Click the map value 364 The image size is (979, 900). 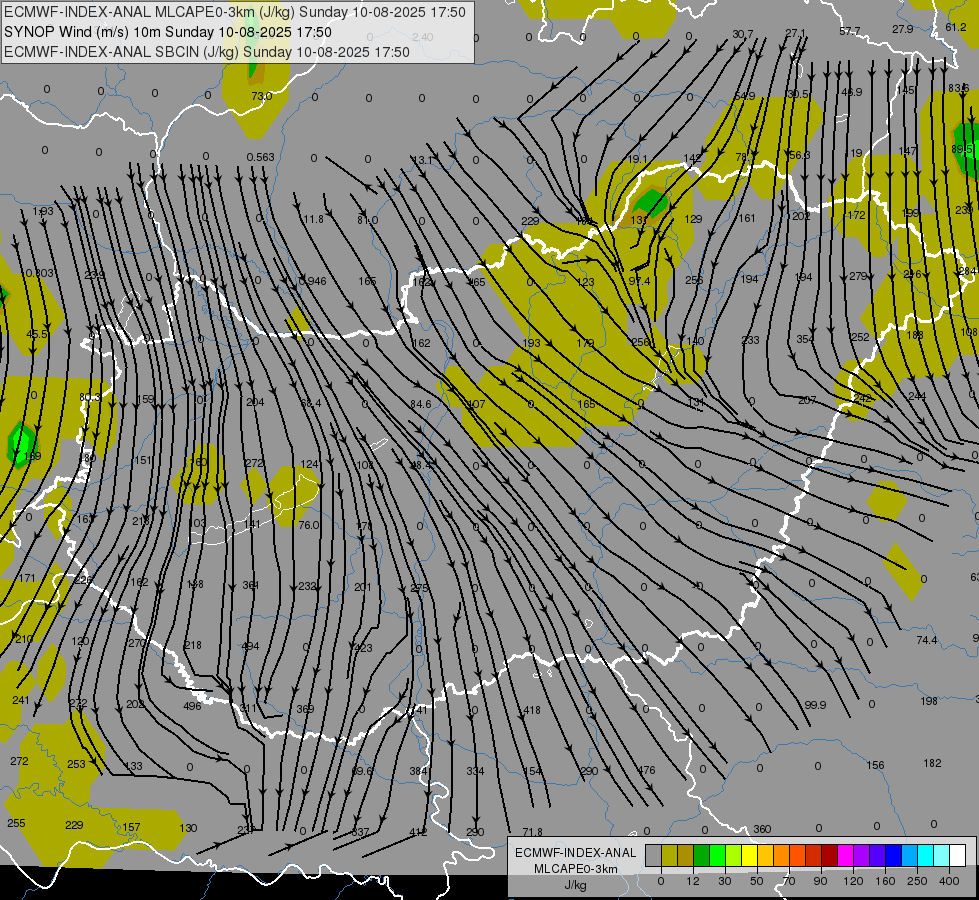(250, 585)
